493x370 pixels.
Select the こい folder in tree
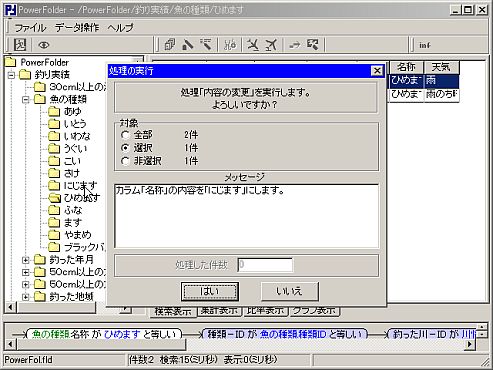[72, 161]
